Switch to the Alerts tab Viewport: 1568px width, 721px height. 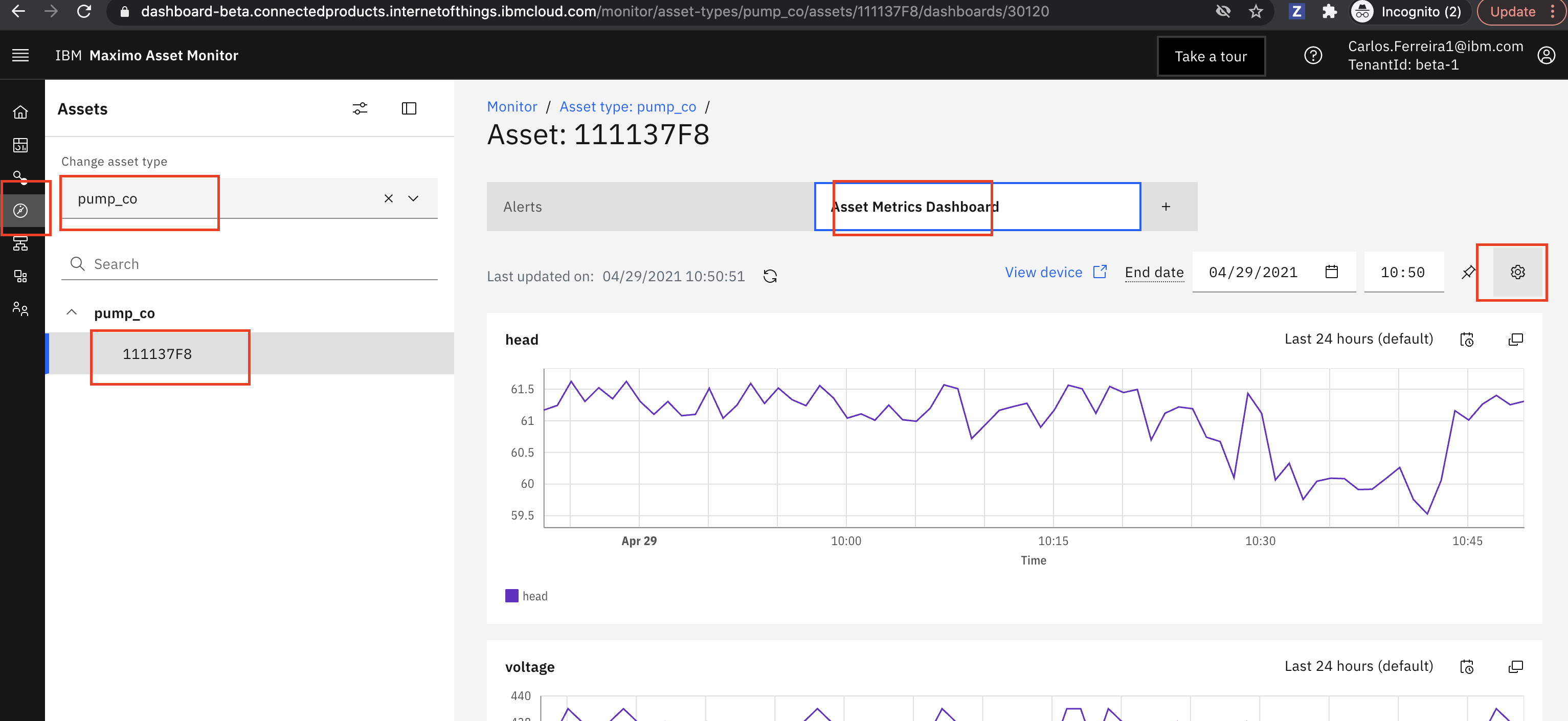[650, 207]
